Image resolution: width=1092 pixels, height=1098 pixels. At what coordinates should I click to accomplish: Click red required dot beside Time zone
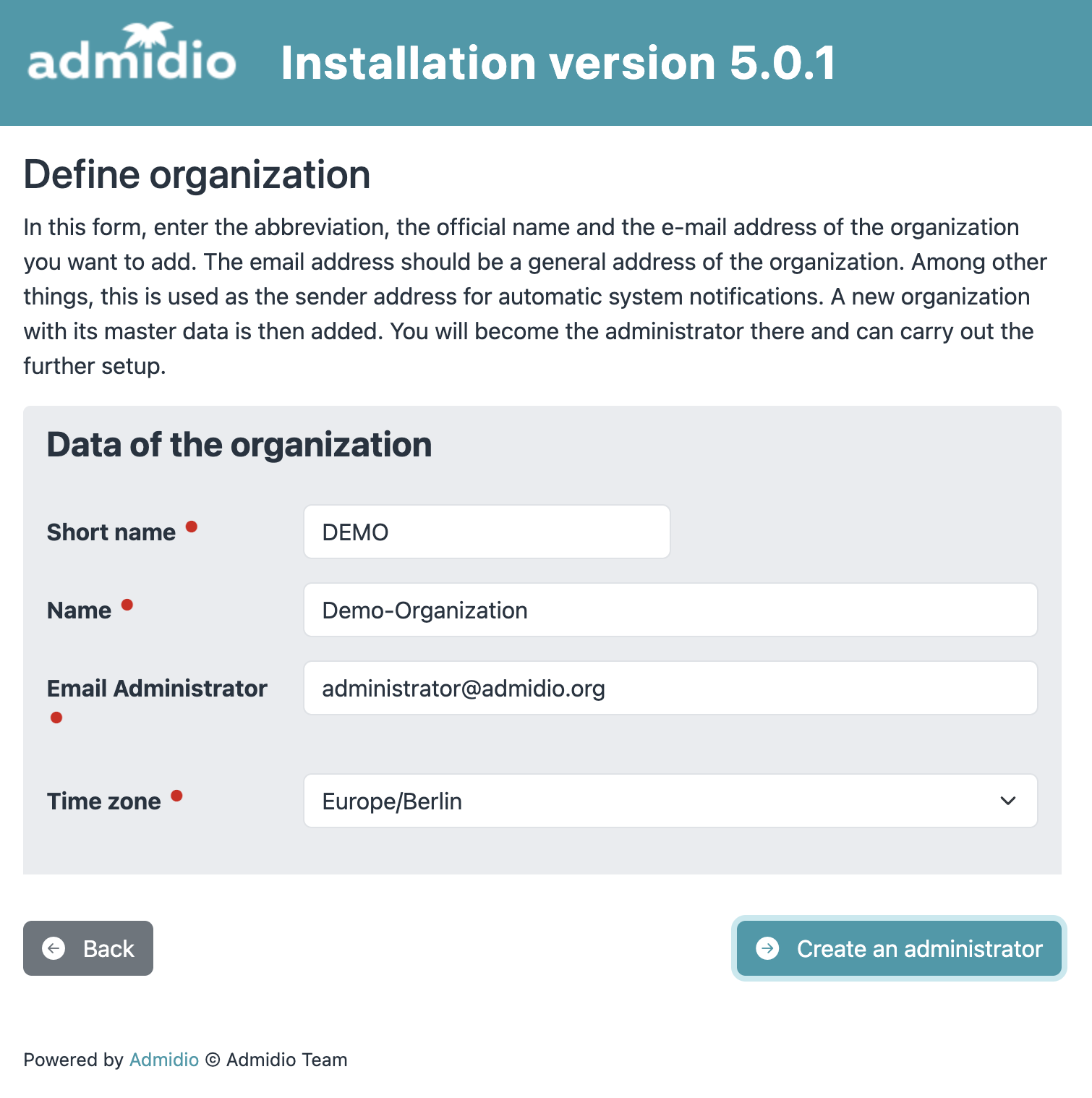[x=176, y=796]
